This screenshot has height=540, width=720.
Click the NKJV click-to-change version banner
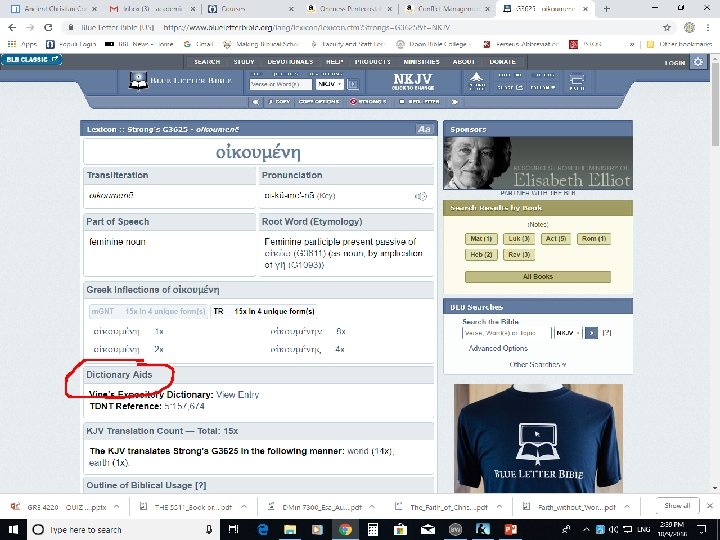coord(413,82)
